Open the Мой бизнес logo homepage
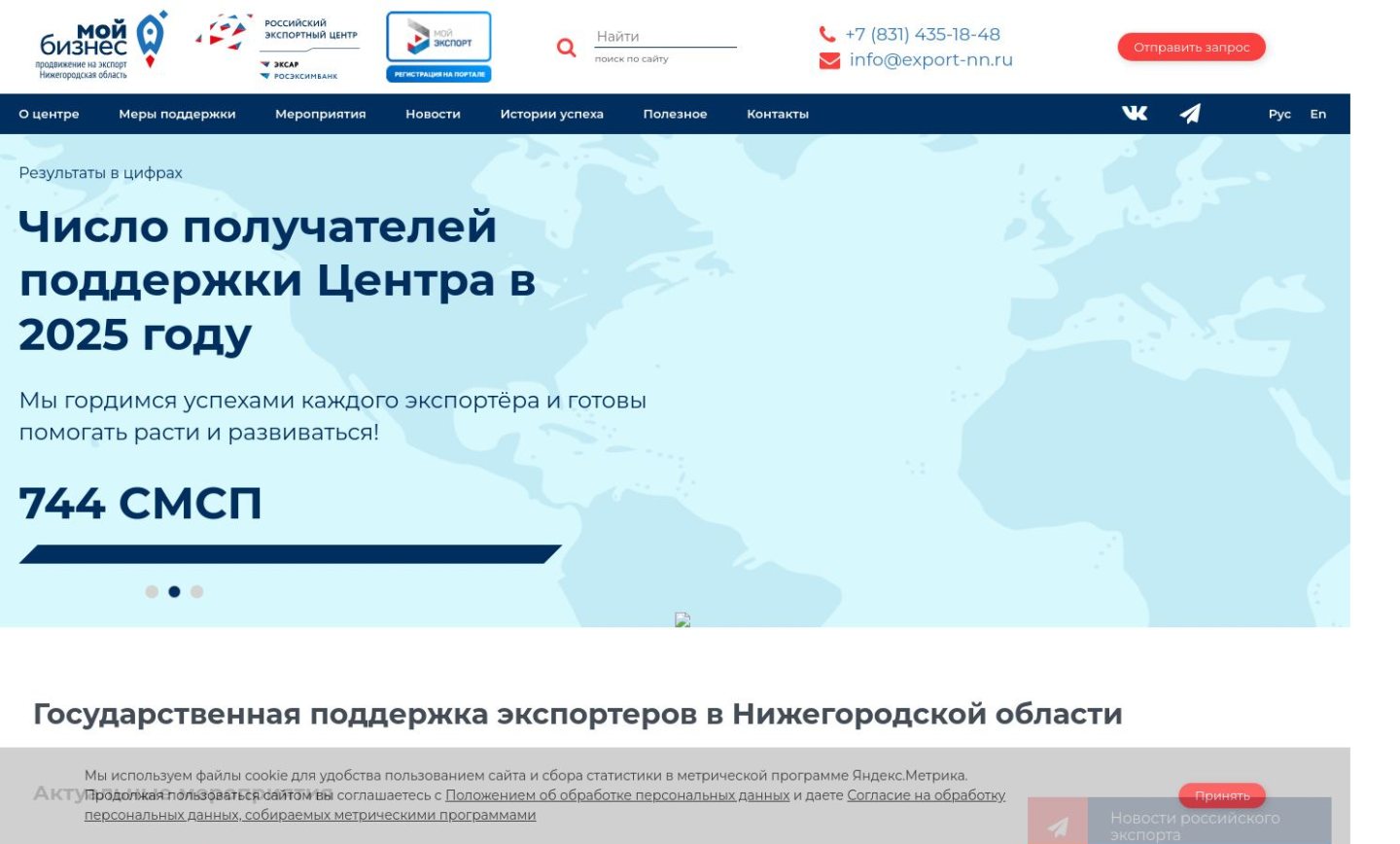The width and height of the screenshot is (1400, 844). pyautogui.click(x=103, y=46)
